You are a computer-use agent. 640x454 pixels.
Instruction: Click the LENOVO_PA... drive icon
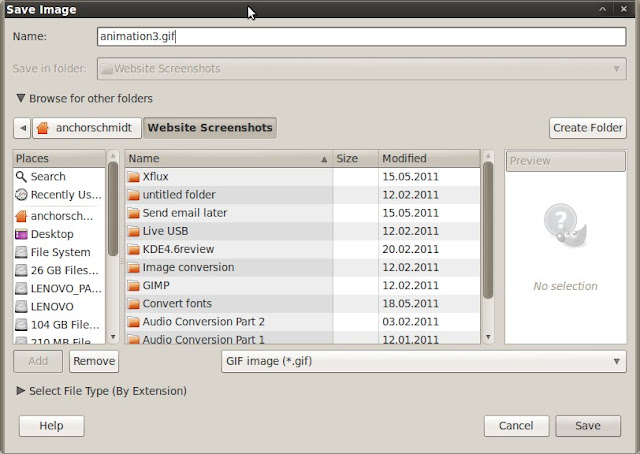point(21,289)
